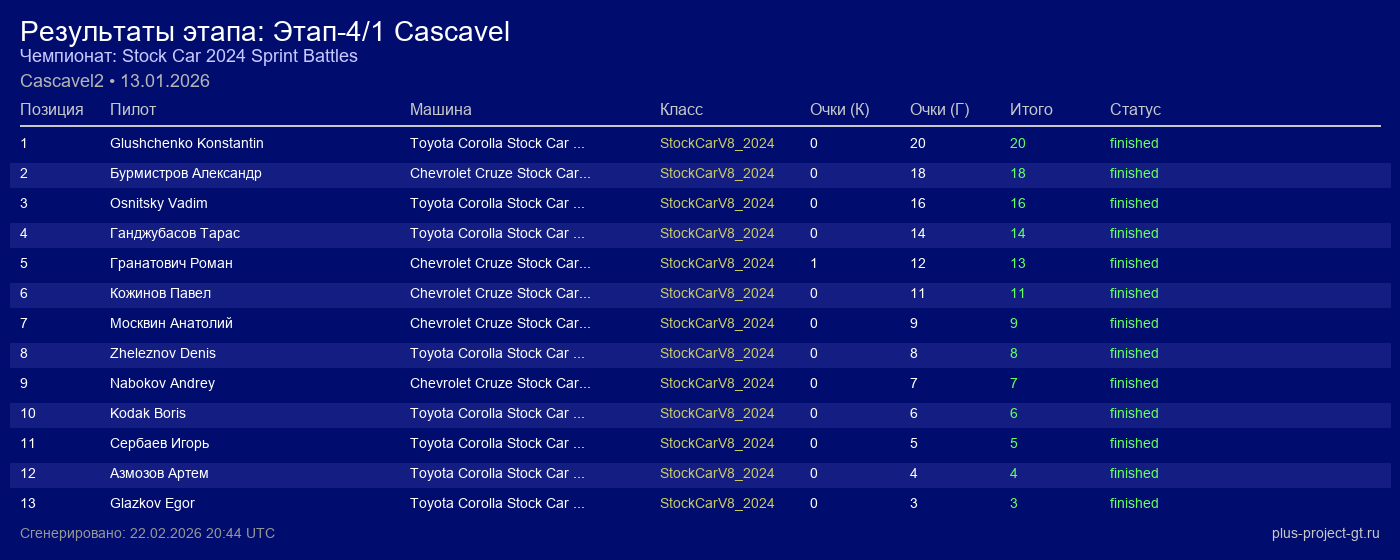The height and width of the screenshot is (560, 1400).
Task: Click the Очки (Г) column header
Action: click(x=939, y=109)
